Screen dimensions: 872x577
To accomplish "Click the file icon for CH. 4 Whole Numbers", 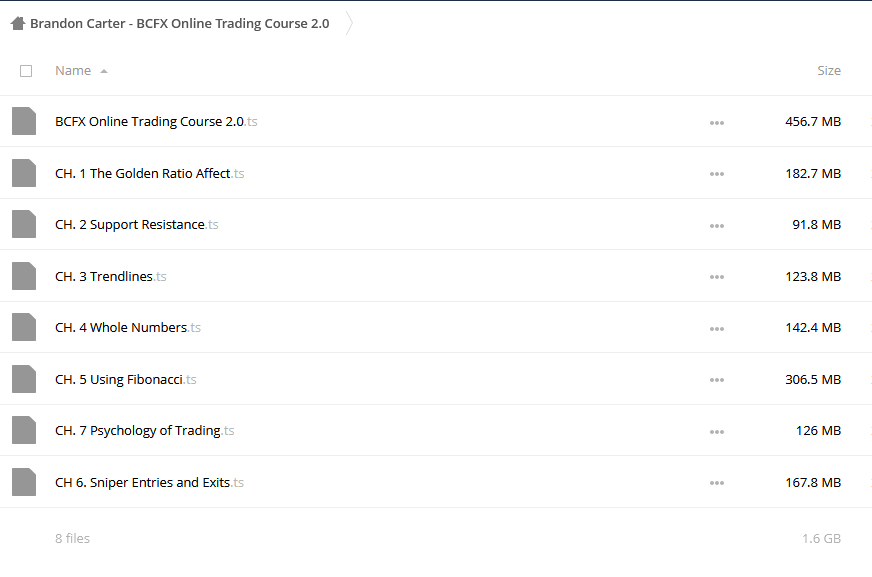I will click(24, 327).
